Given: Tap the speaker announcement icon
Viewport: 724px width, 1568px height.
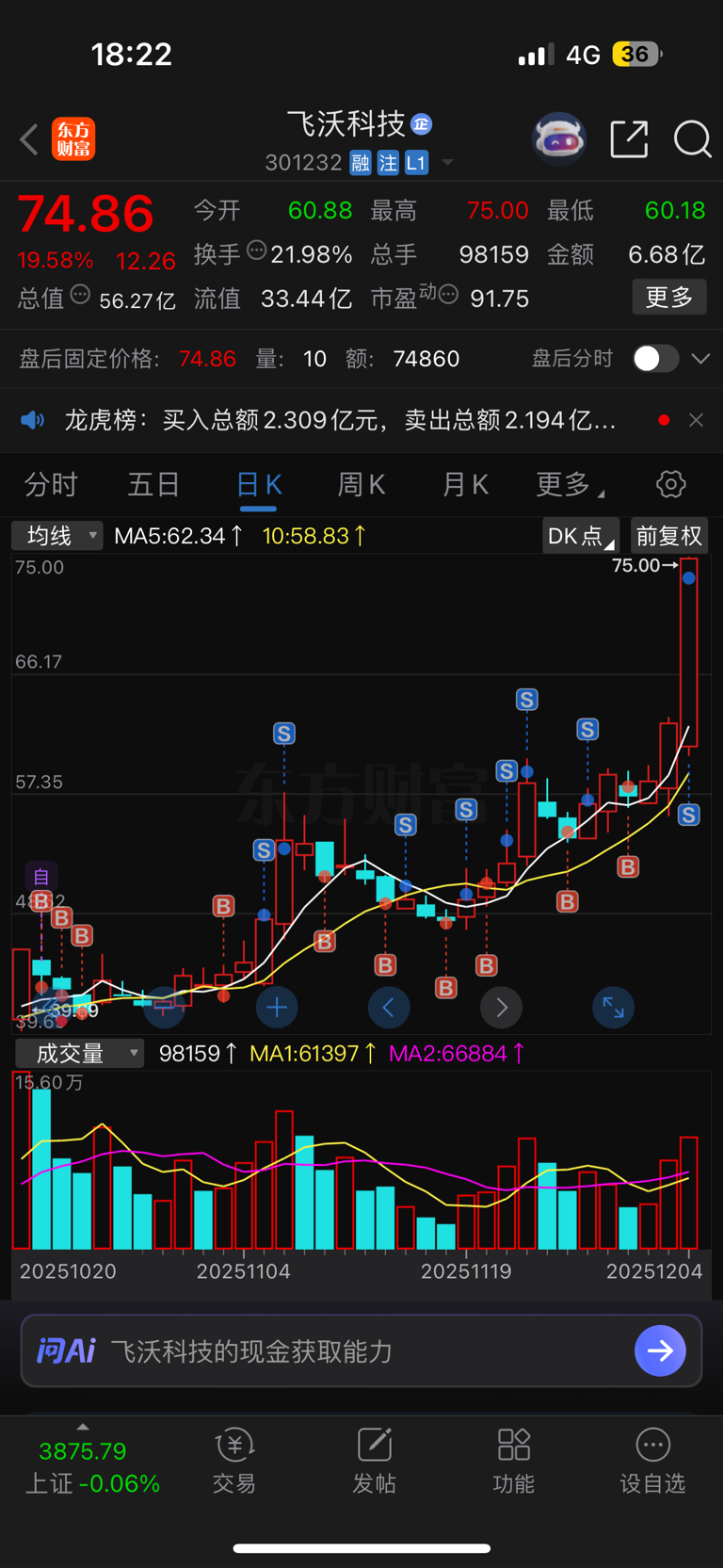Looking at the screenshot, I should pyautogui.click(x=33, y=420).
